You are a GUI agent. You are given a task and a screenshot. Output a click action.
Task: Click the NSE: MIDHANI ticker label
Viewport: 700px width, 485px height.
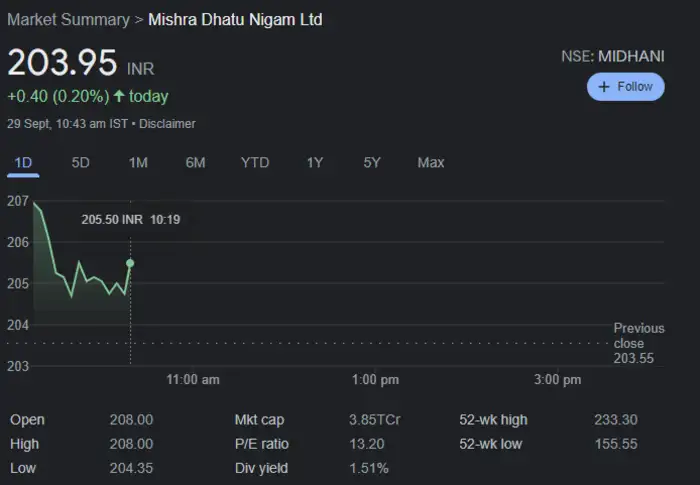click(x=612, y=57)
